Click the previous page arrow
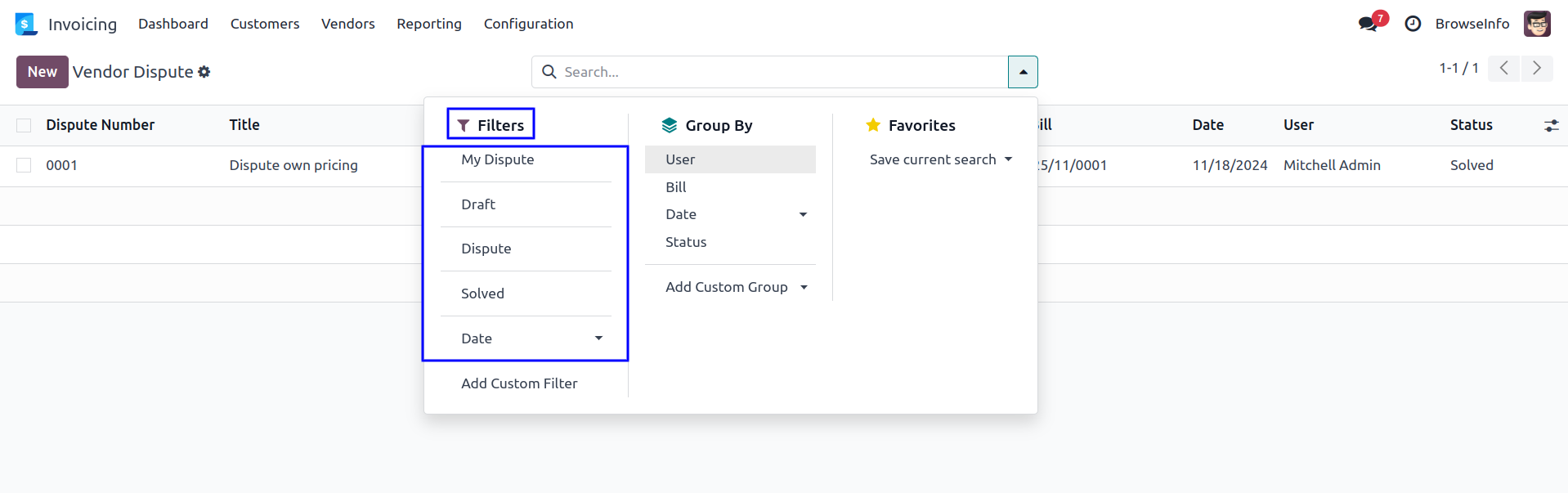The image size is (1568, 493). pos(1503,69)
